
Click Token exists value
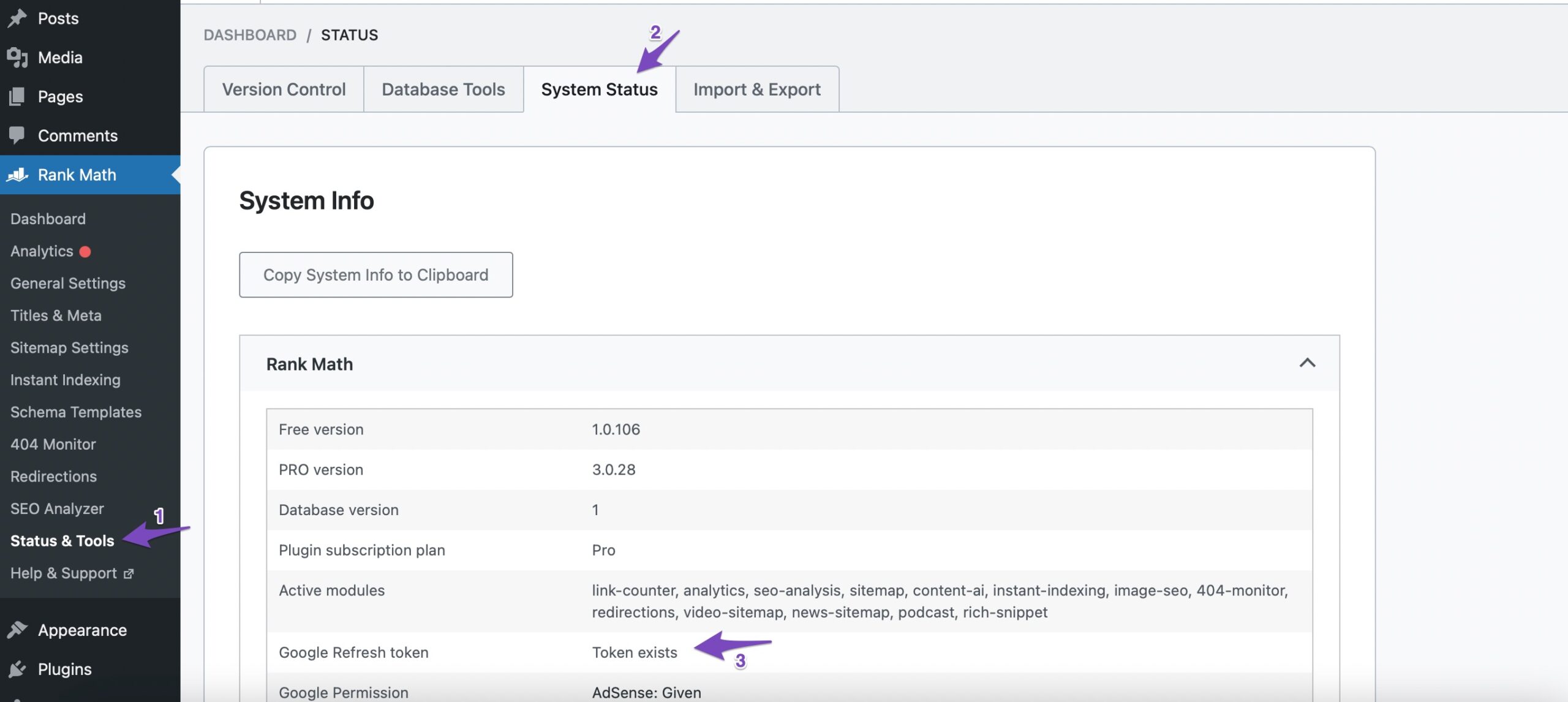tap(635, 652)
